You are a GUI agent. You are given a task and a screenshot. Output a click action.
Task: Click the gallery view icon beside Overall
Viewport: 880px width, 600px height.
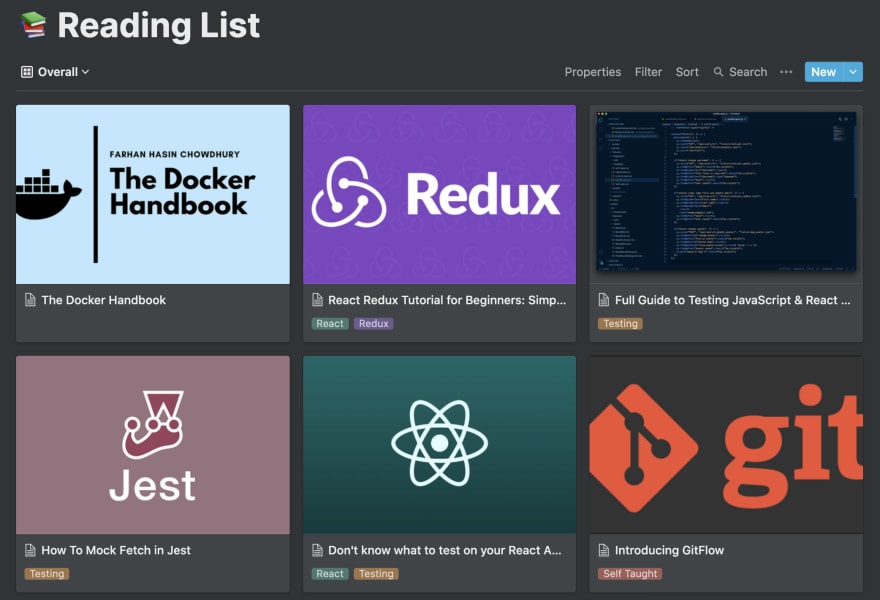tap(26, 72)
